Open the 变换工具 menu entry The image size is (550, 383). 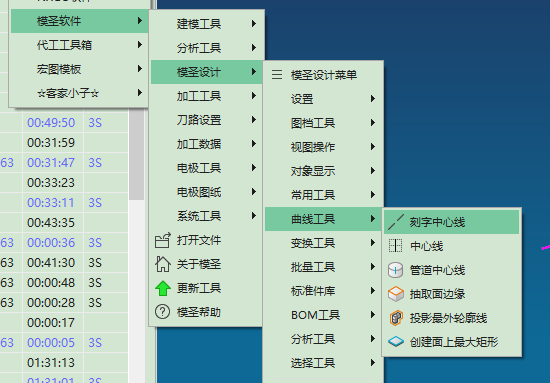click(323, 243)
